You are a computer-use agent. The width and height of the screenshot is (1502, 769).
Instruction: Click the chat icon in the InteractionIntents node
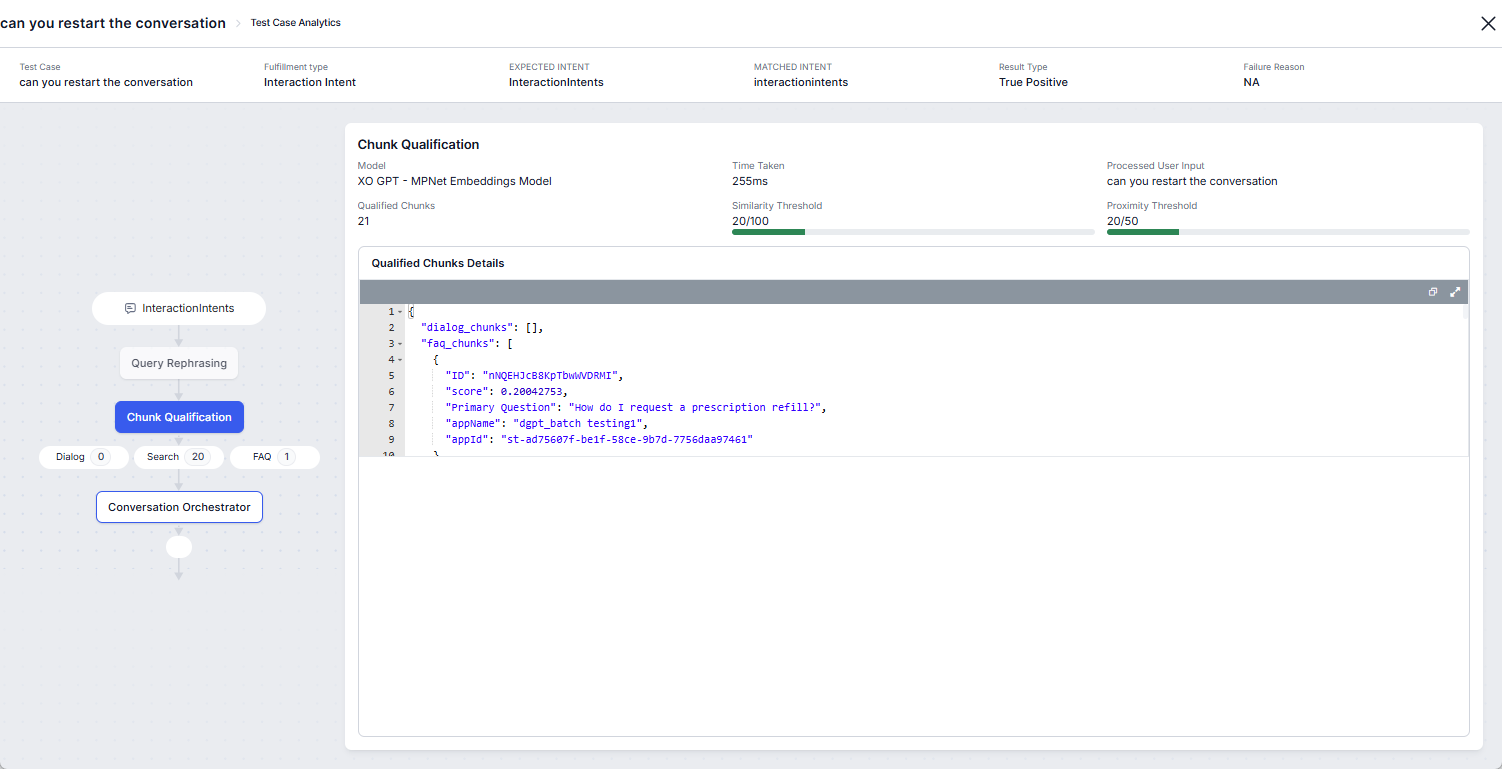(130, 309)
